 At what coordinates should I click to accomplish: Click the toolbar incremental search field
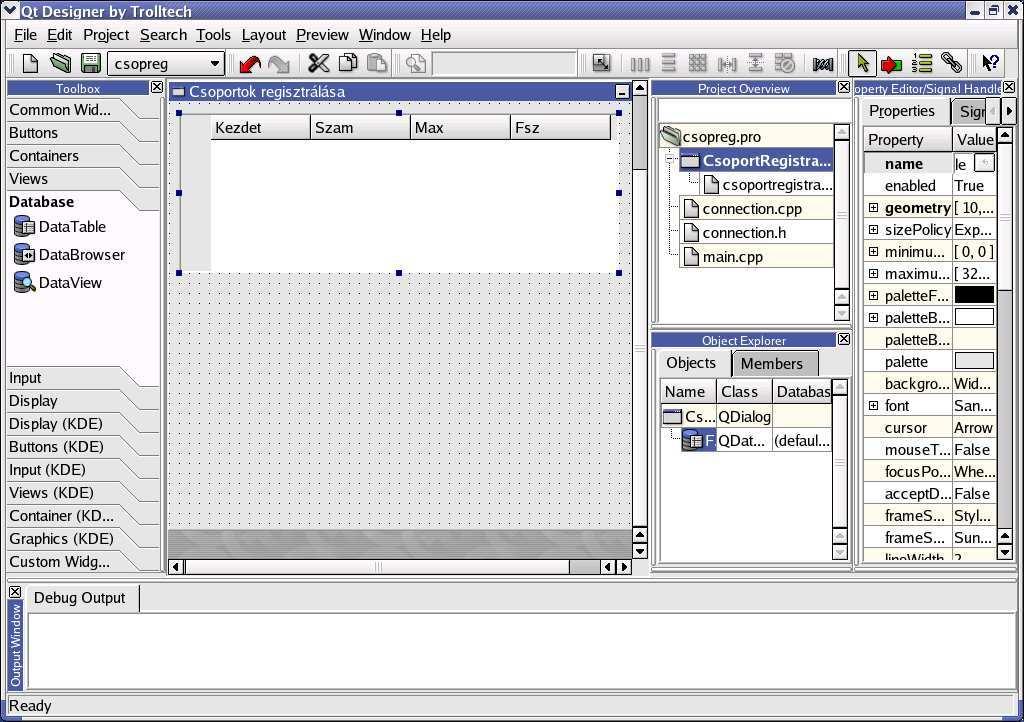(504, 64)
